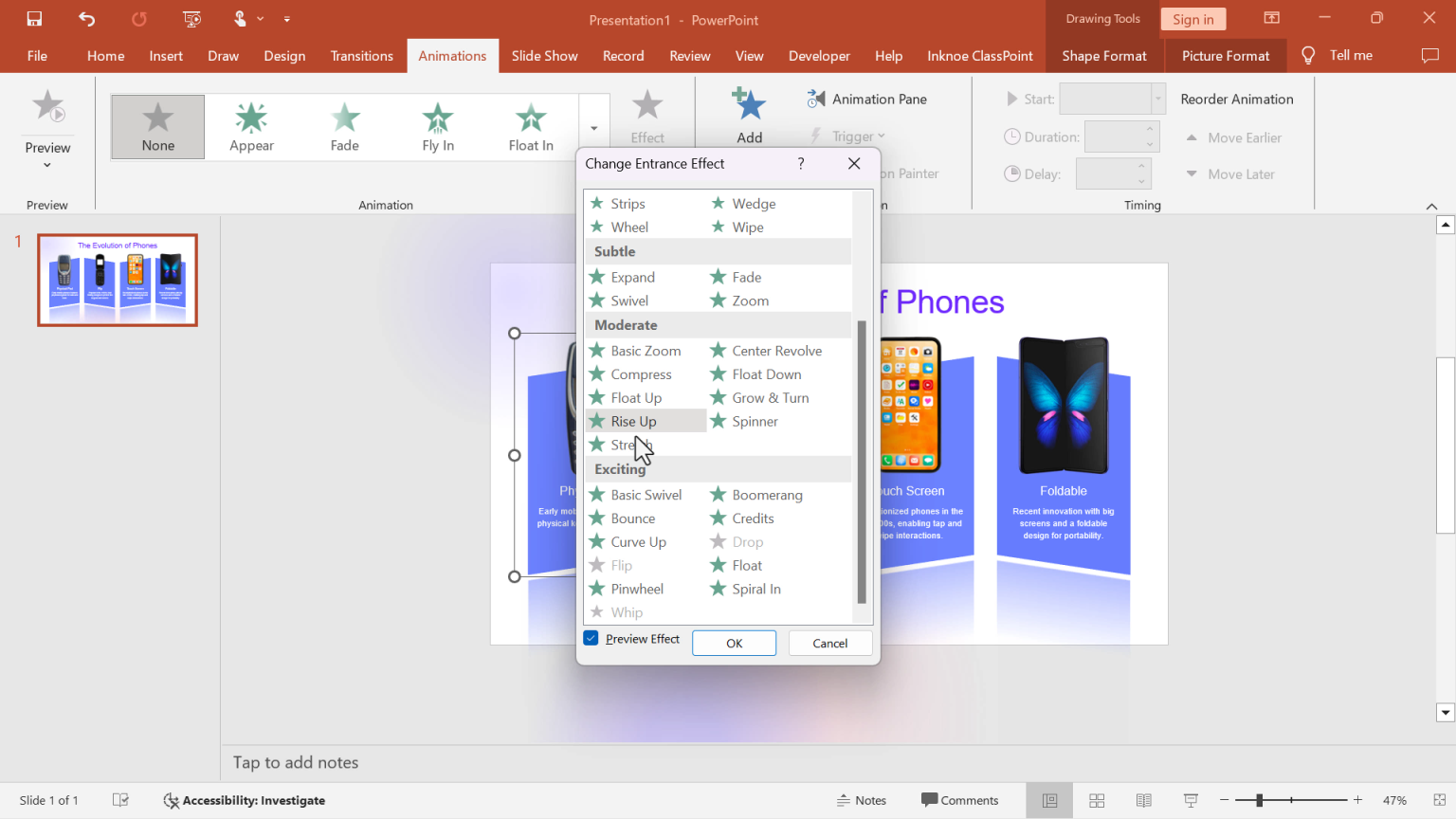Undo the last action
The image size is (1456, 819).
(85, 19)
